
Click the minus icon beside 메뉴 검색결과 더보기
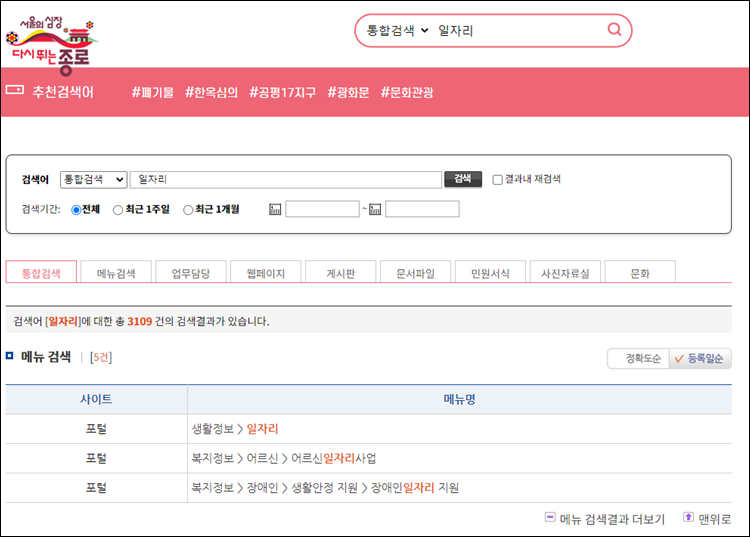click(x=550, y=517)
